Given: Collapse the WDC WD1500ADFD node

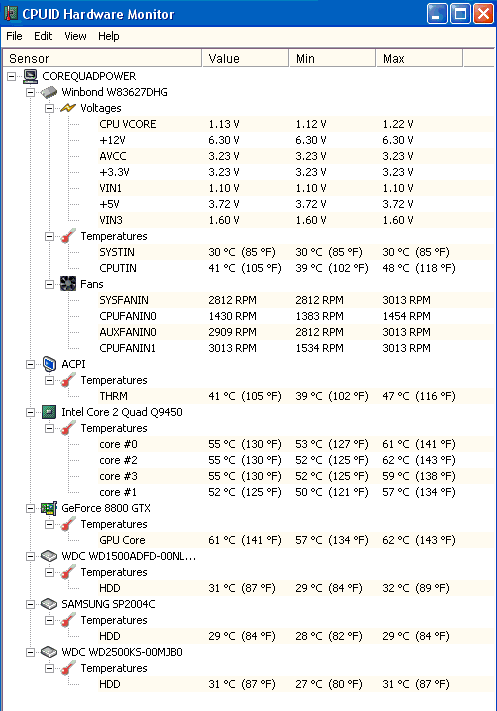Looking at the screenshot, I should (30, 556).
